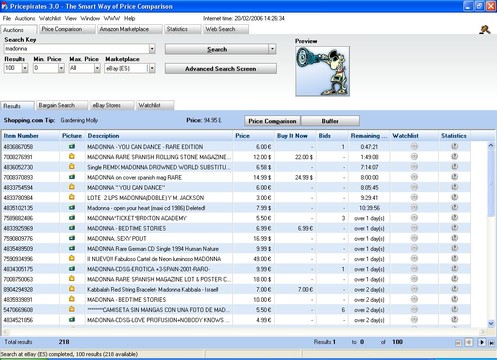Open statistics for item 4833754594
Viewport: 497px width, 360px height.
(x=454, y=187)
